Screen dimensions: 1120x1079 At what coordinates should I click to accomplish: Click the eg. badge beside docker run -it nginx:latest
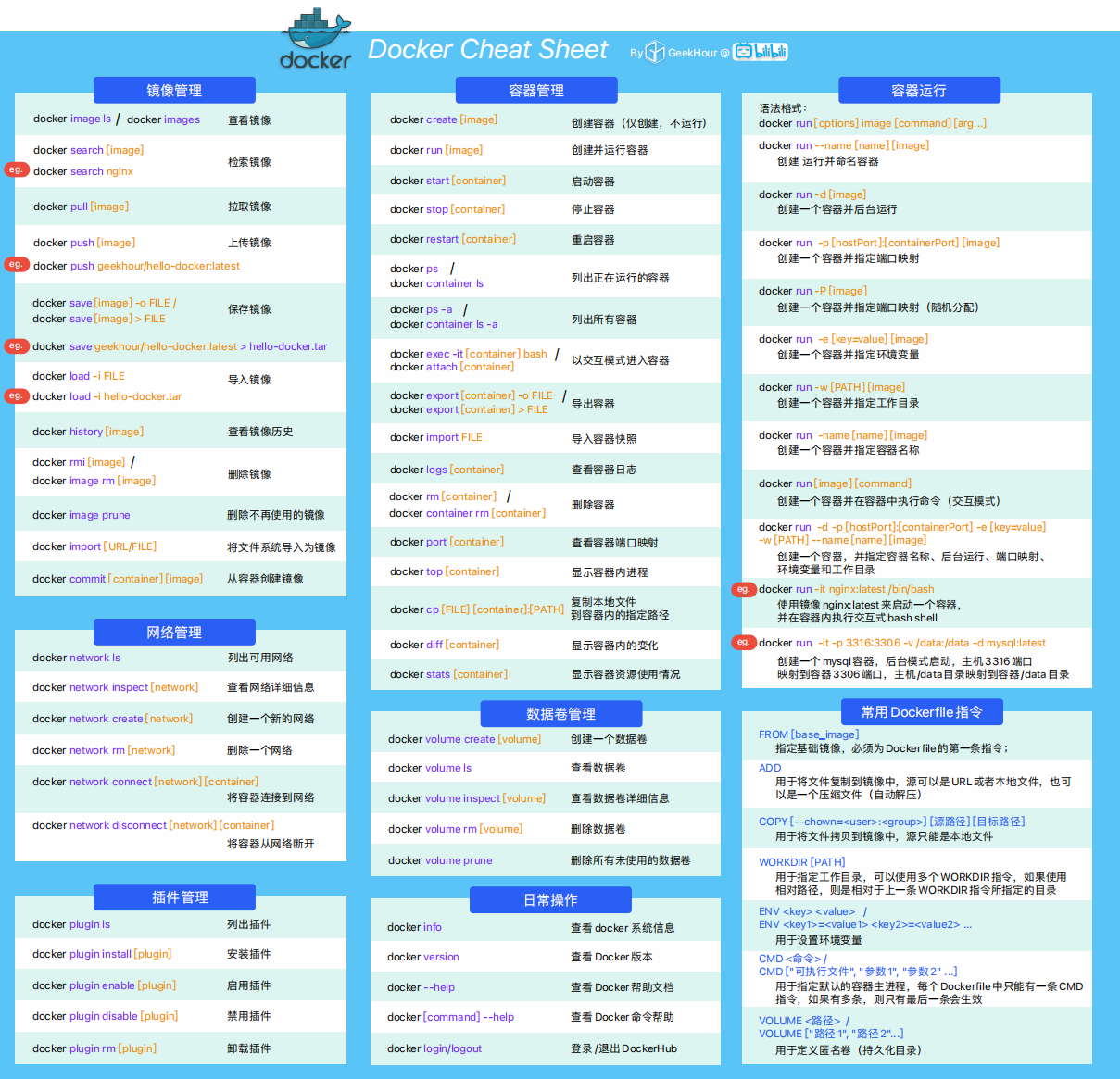coord(743,589)
